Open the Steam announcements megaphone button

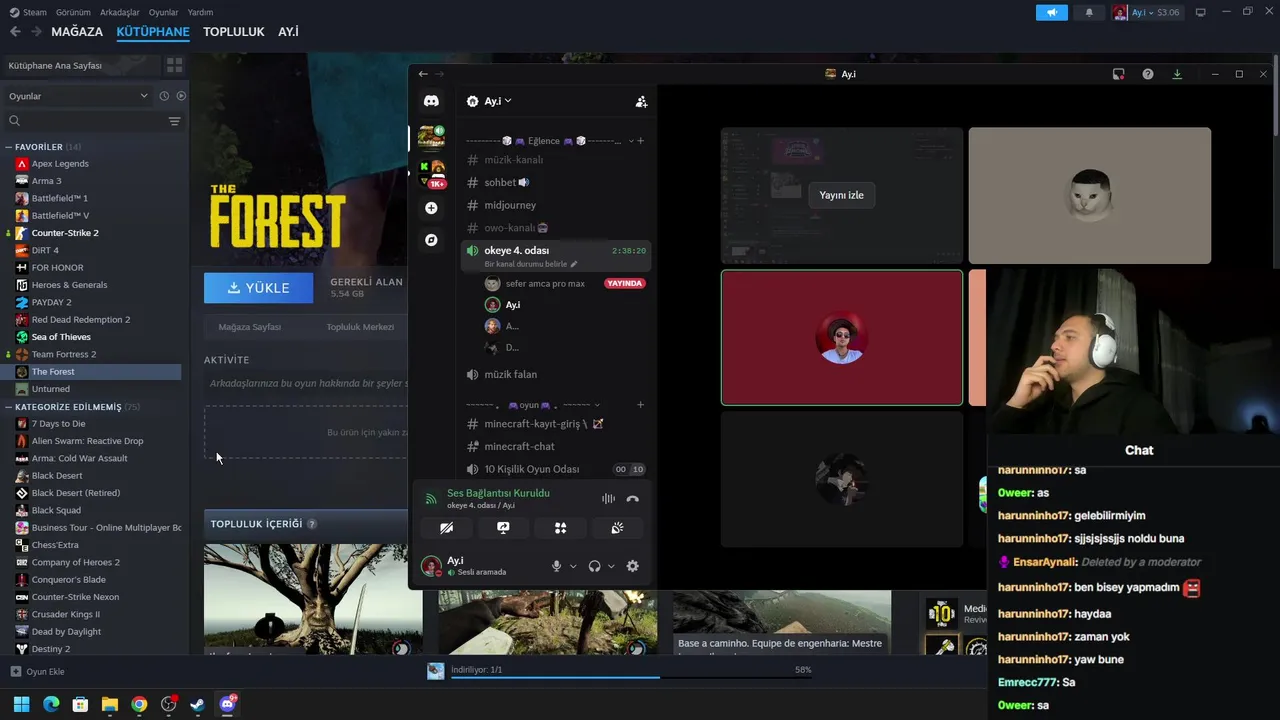click(x=1052, y=12)
